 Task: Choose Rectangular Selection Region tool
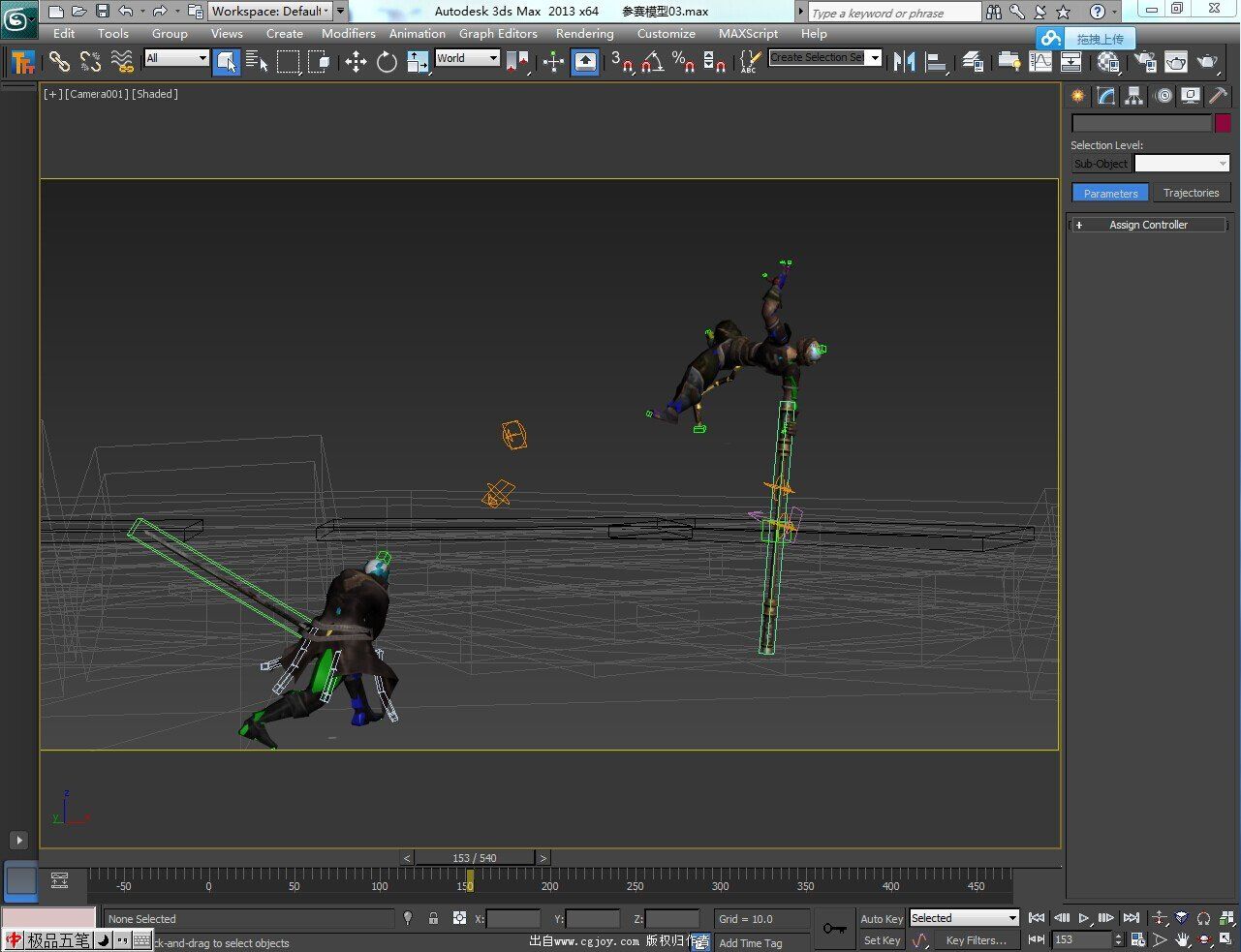point(289,62)
